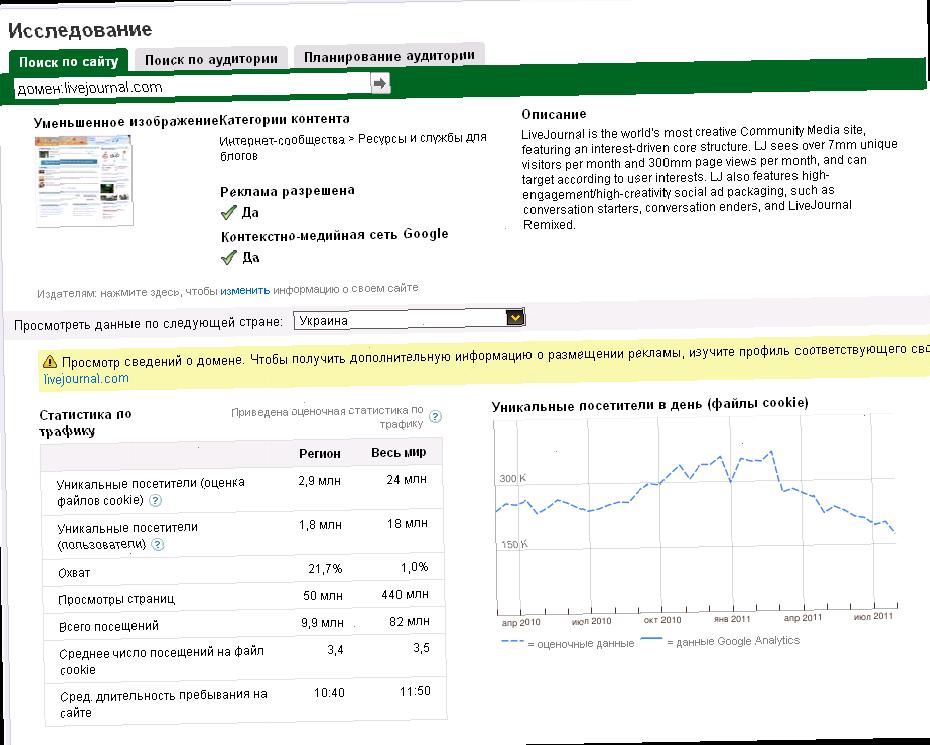Click worldwide visits per cookie value 3,5
930x745 pixels.
[x=421, y=648]
